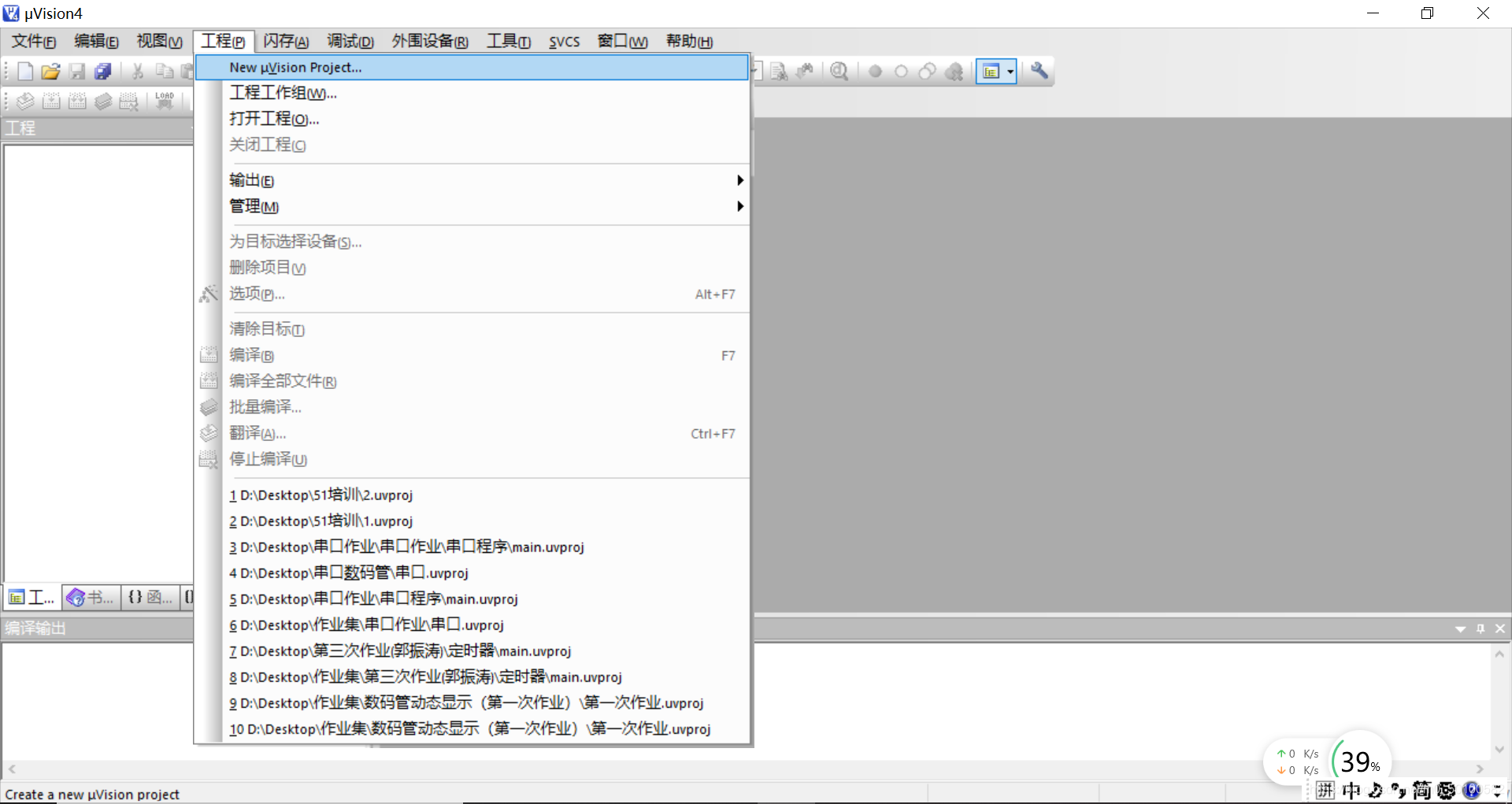The width and height of the screenshot is (1512, 804).
Task: Open recent project 3 串口程序\main.uvproj
Action: click(472, 547)
